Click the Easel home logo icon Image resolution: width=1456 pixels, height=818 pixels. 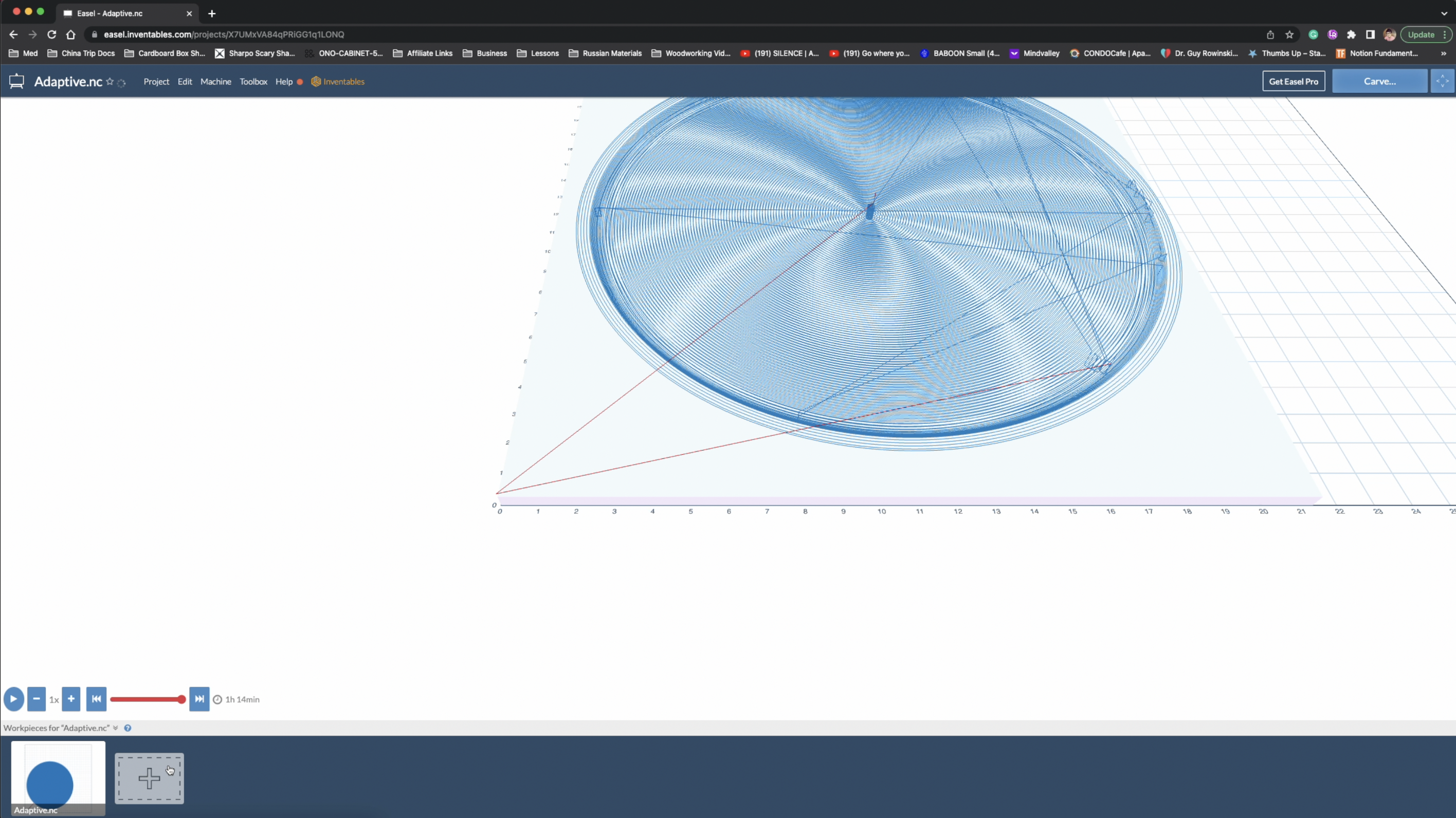[x=16, y=81]
